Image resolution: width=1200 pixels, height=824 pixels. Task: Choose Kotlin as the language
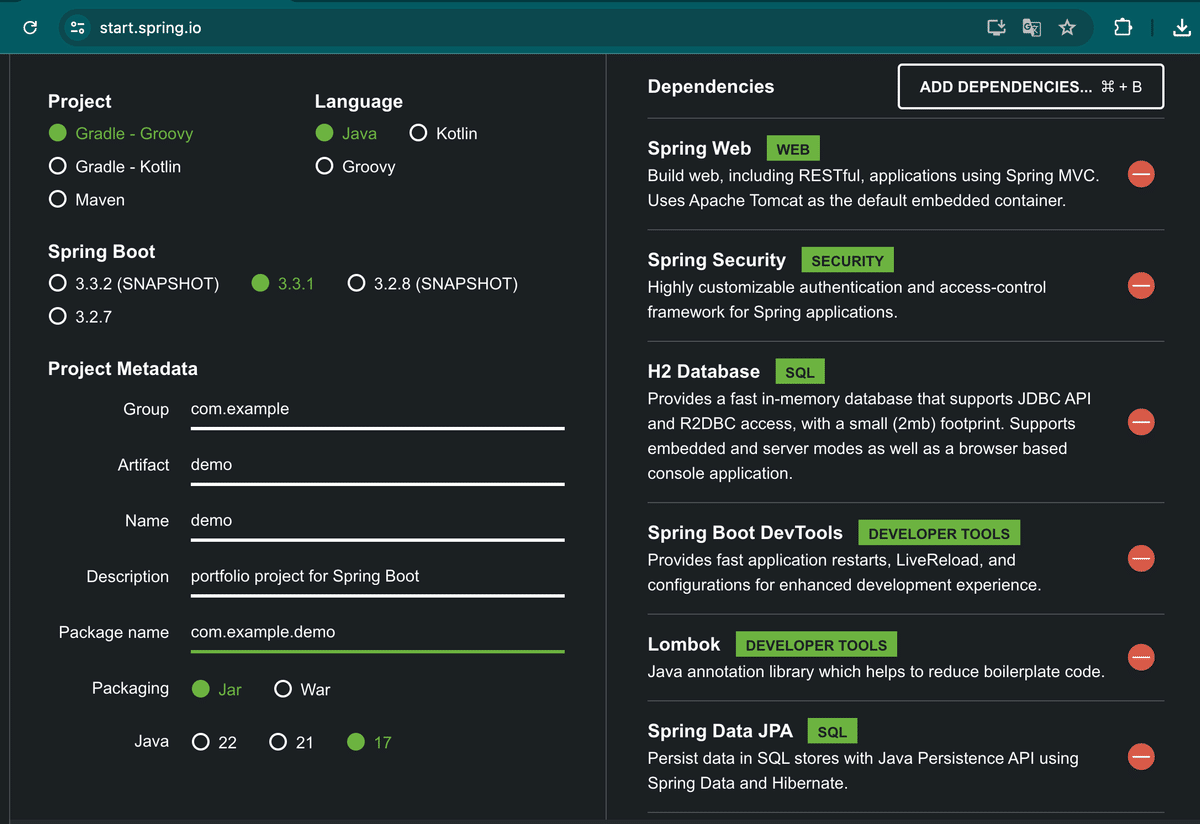(418, 133)
